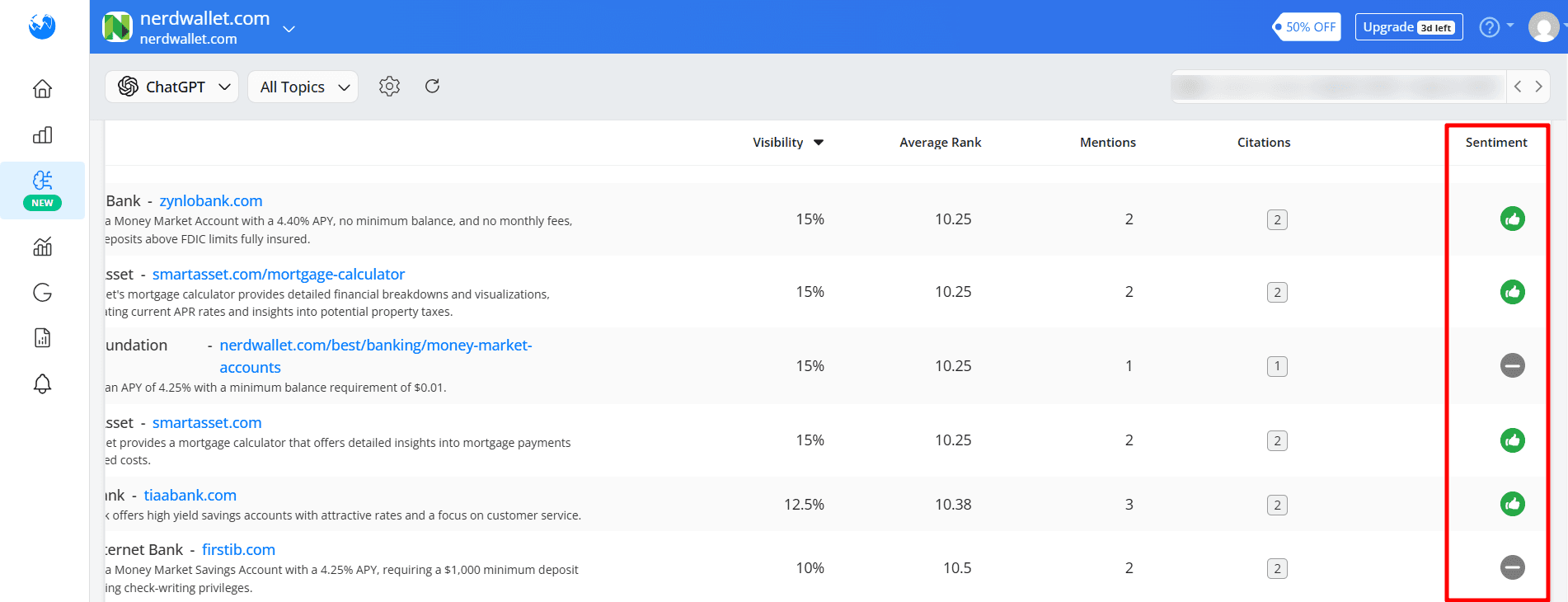
Task: Open citations badge for nerdwallet.com row
Action: coord(1277,366)
